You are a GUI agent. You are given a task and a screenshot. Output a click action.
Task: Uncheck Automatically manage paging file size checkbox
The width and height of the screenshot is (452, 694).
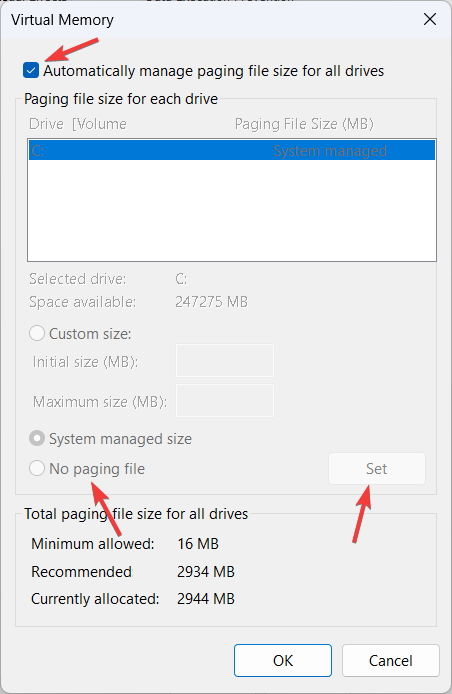click(31, 70)
